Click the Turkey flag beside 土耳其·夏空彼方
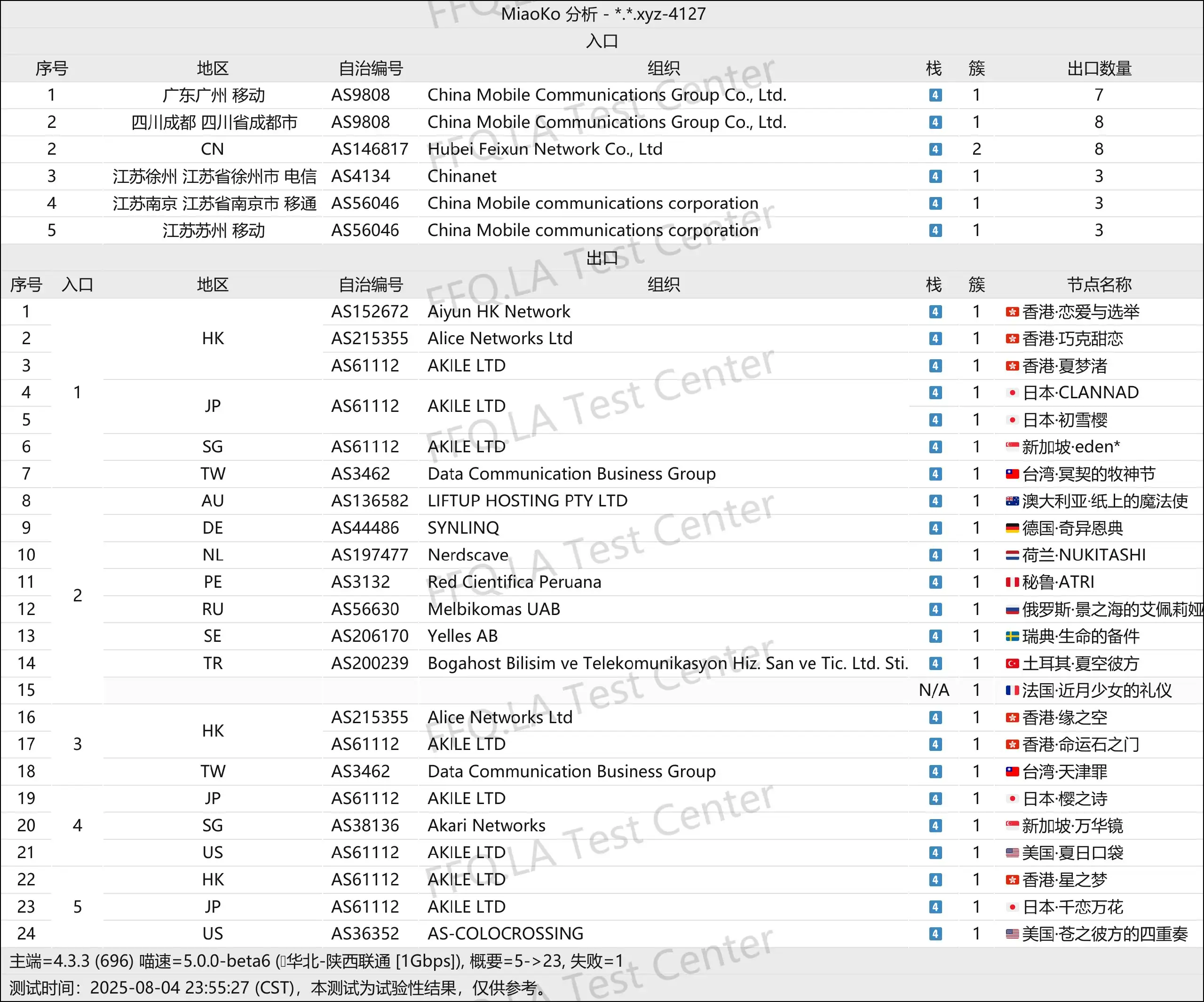1204x1002 pixels. (1012, 663)
